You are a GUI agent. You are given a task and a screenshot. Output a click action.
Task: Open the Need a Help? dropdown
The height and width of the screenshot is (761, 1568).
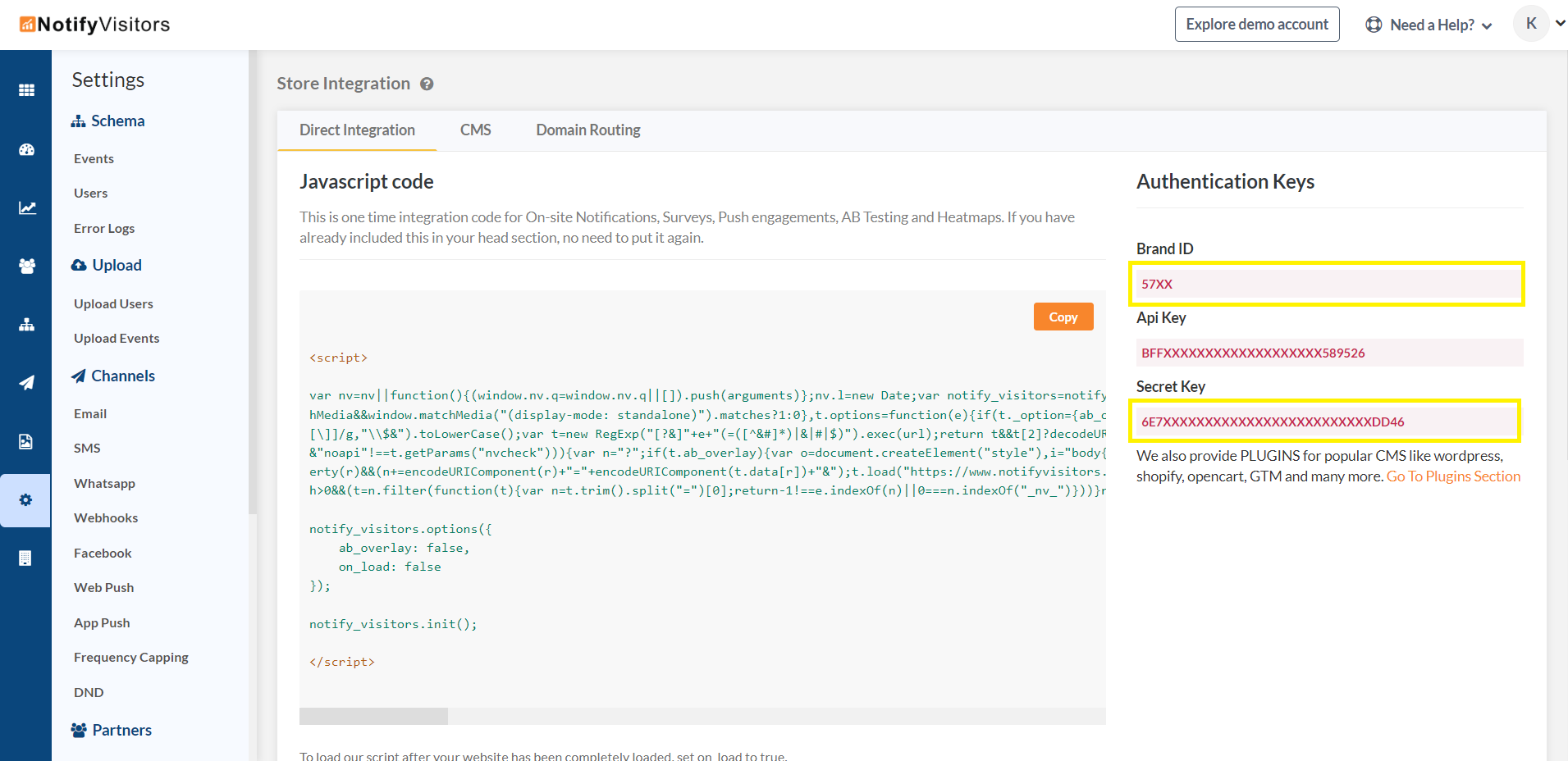coord(1429,25)
